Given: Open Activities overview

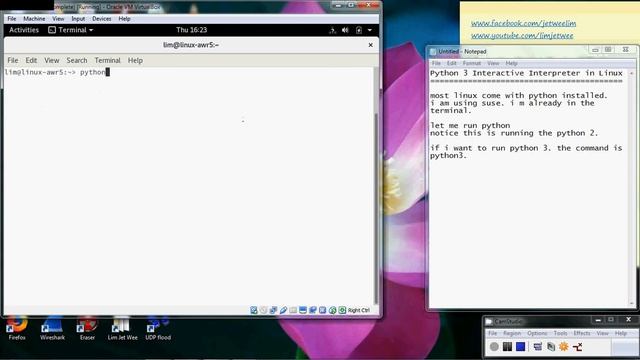Looking at the screenshot, I should [x=24, y=30].
